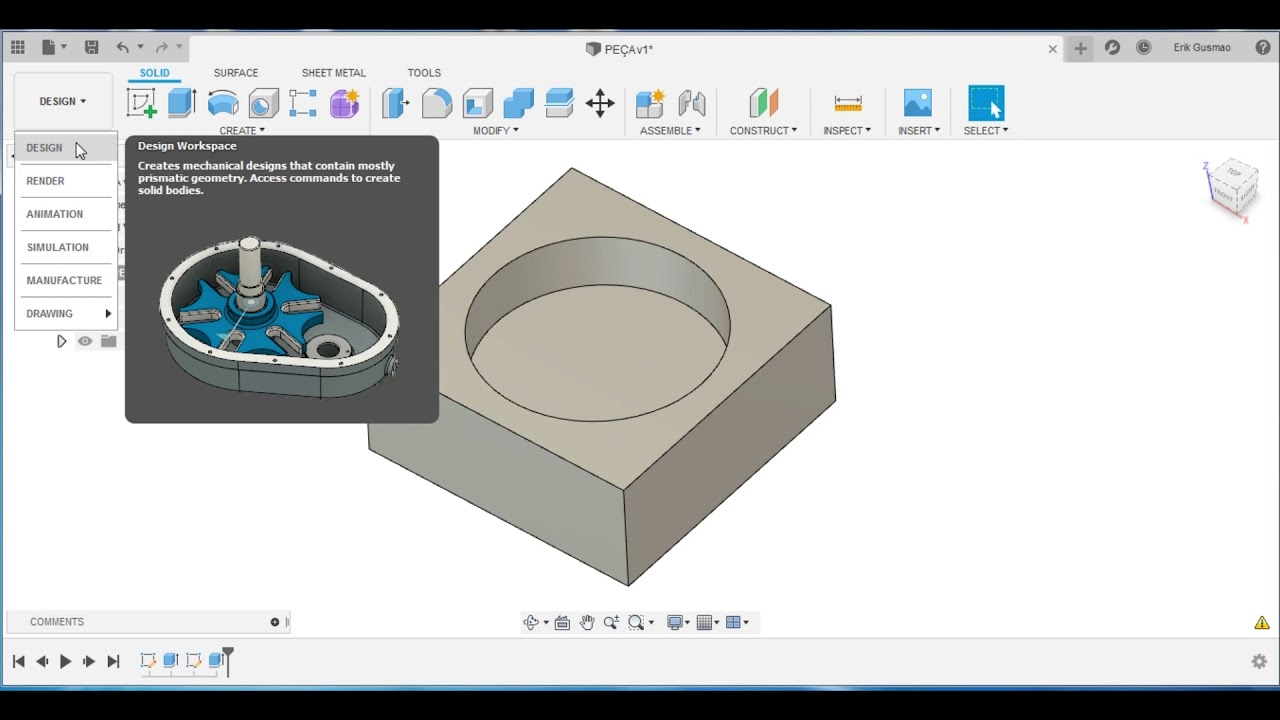Jump to timeline beginning

(x=18, y=661)
